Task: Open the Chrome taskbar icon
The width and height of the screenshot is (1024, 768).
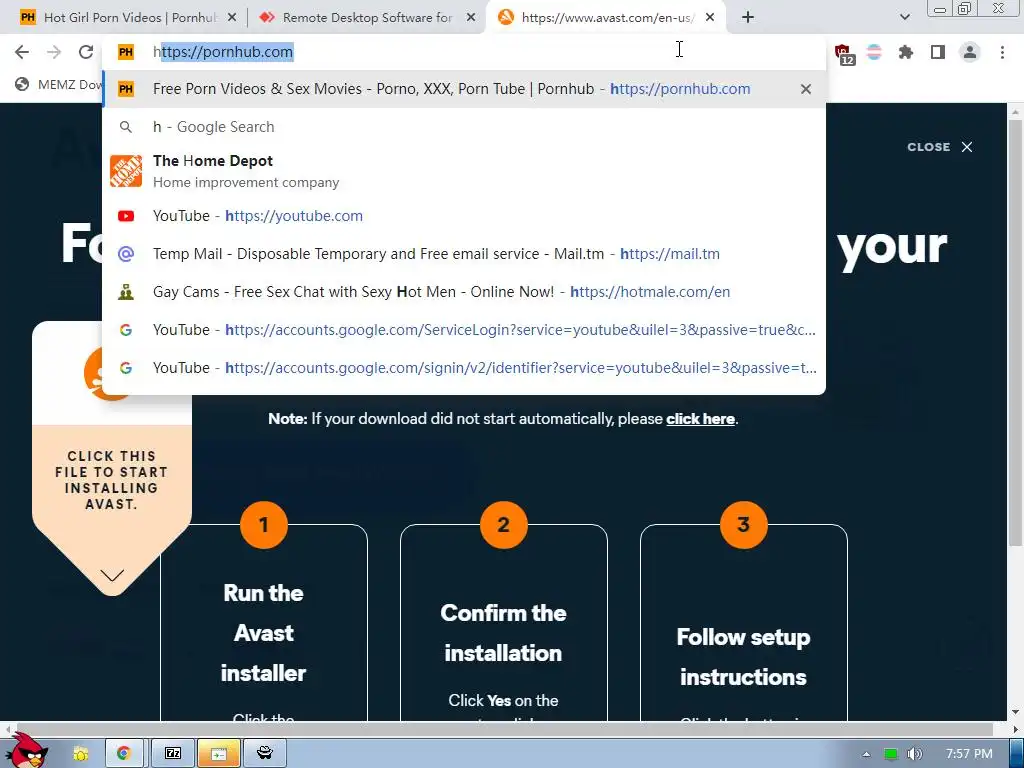Action: pyautogui.click(x=123, y=753)
